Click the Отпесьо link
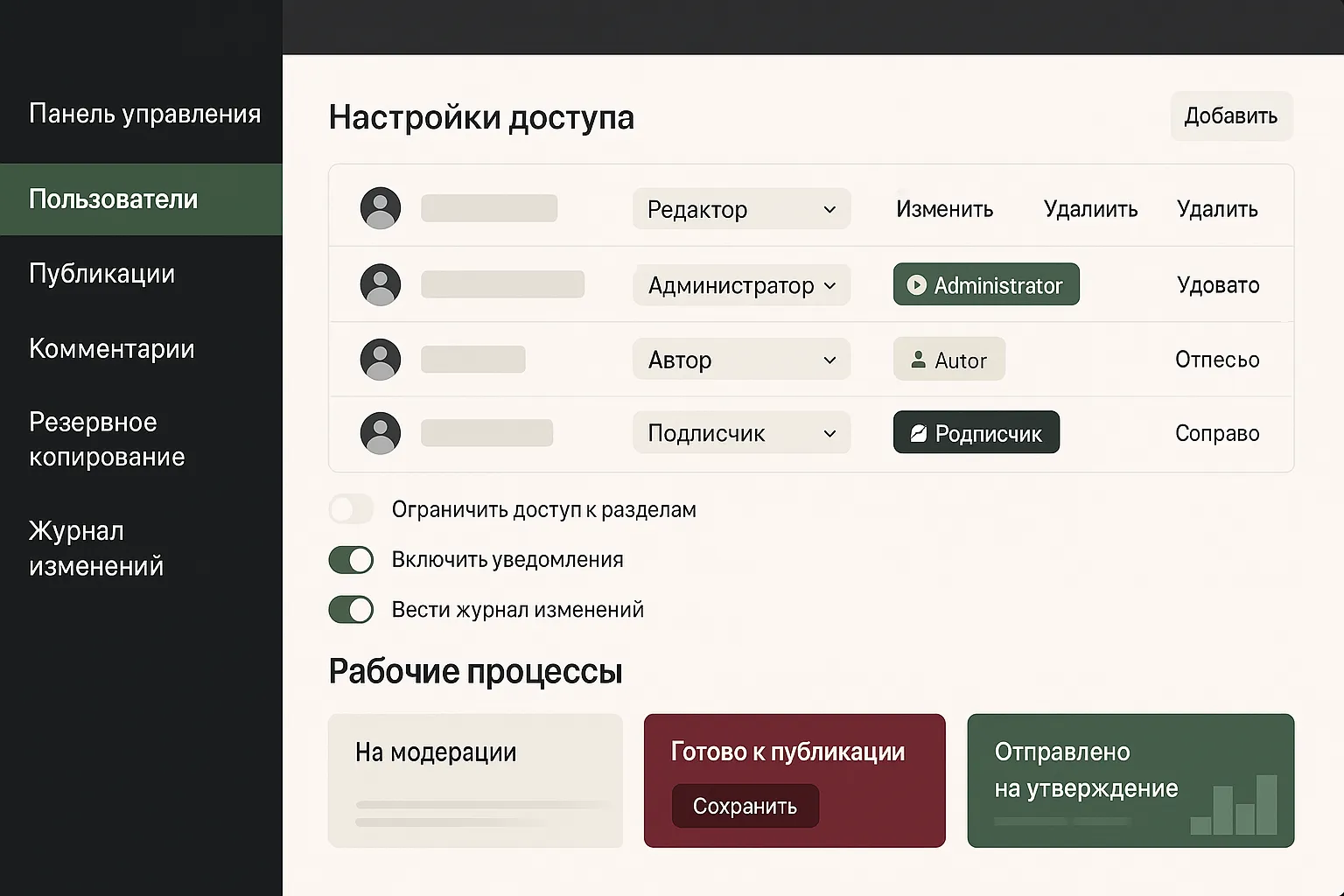This screenshot has width=1344, height=896. coord(1217,360)
